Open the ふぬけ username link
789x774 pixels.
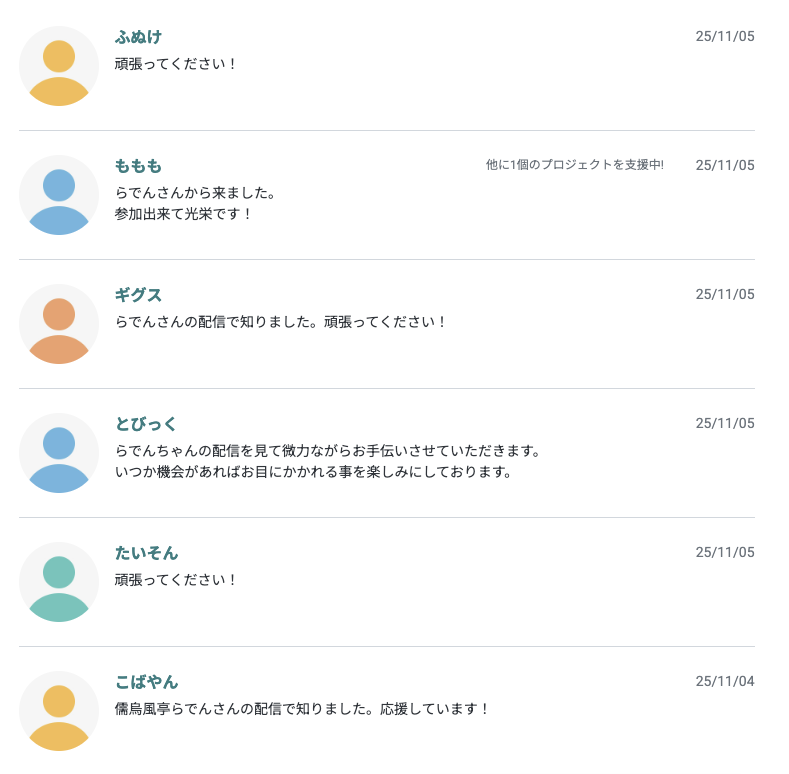tap(138, 37)
